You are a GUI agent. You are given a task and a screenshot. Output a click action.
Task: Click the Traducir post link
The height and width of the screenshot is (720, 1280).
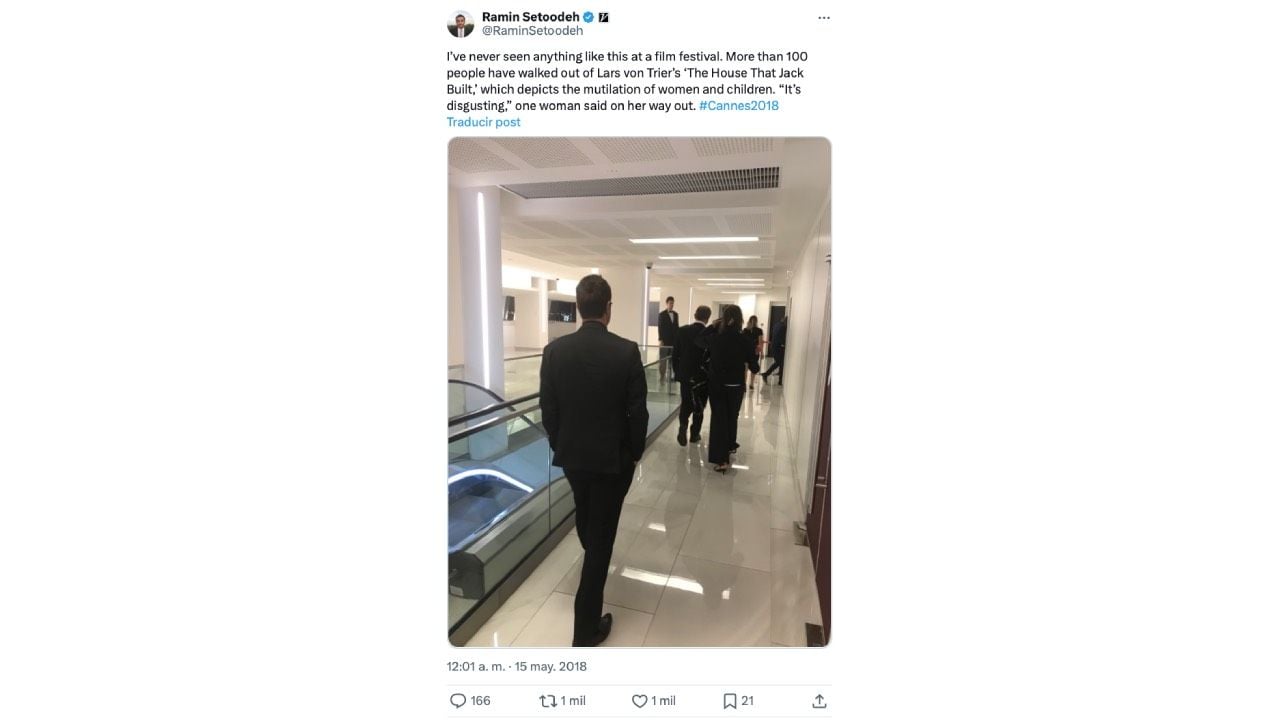click(483, 122)
